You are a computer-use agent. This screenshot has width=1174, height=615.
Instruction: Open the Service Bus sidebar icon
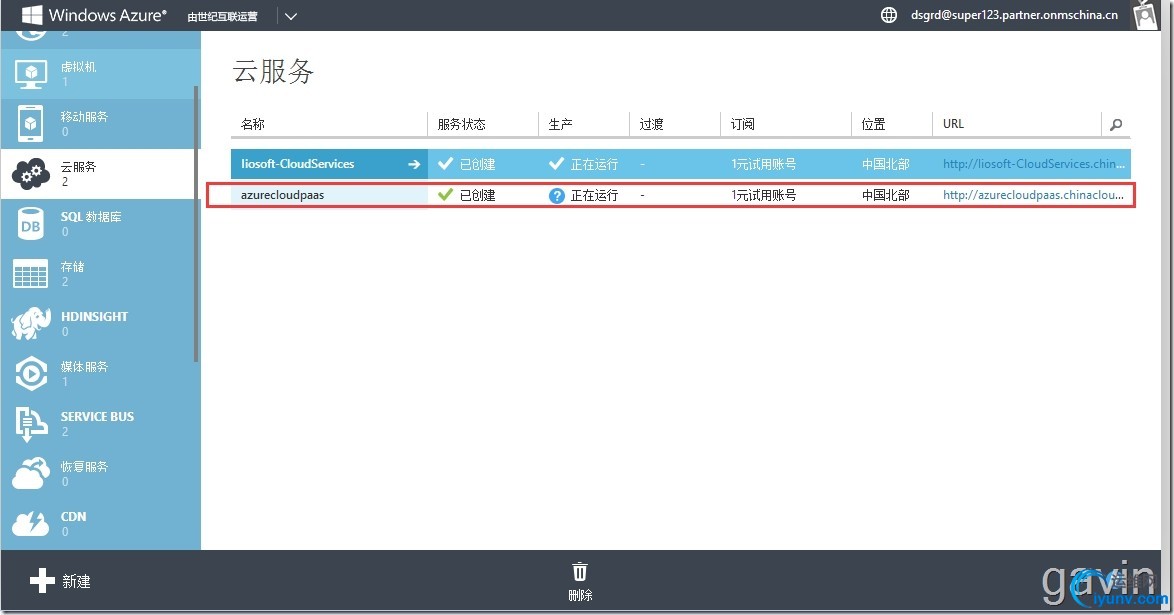31,424
